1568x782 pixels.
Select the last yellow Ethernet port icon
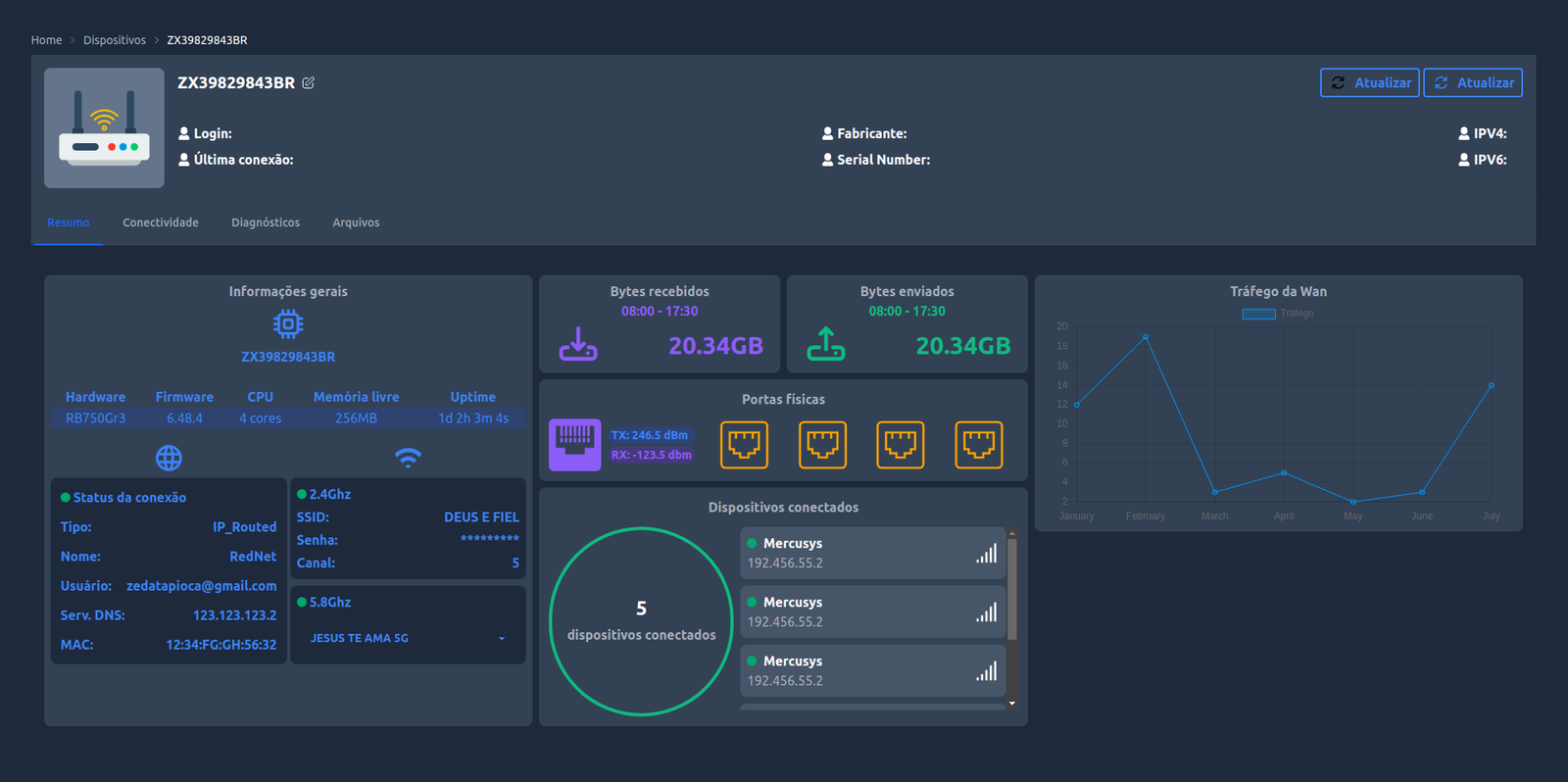pos(978,445)
